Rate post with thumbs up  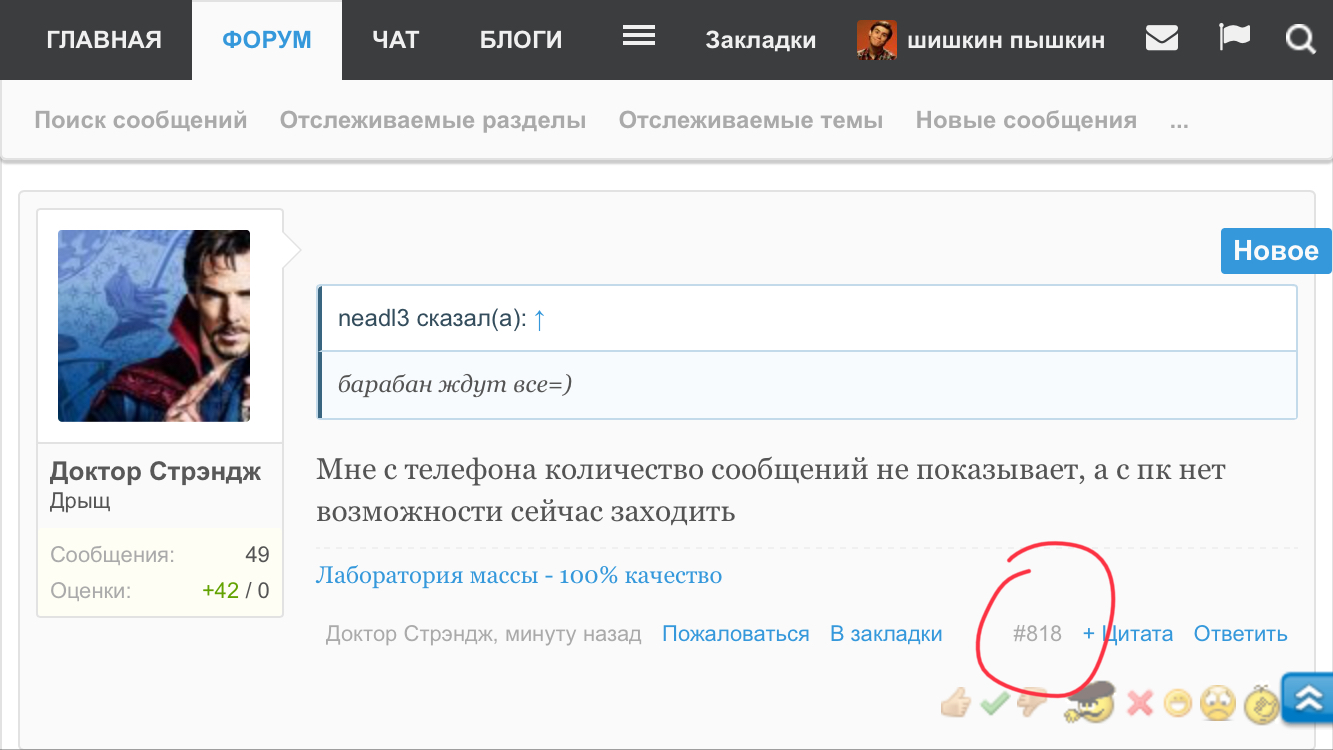[x=956, y=704]
